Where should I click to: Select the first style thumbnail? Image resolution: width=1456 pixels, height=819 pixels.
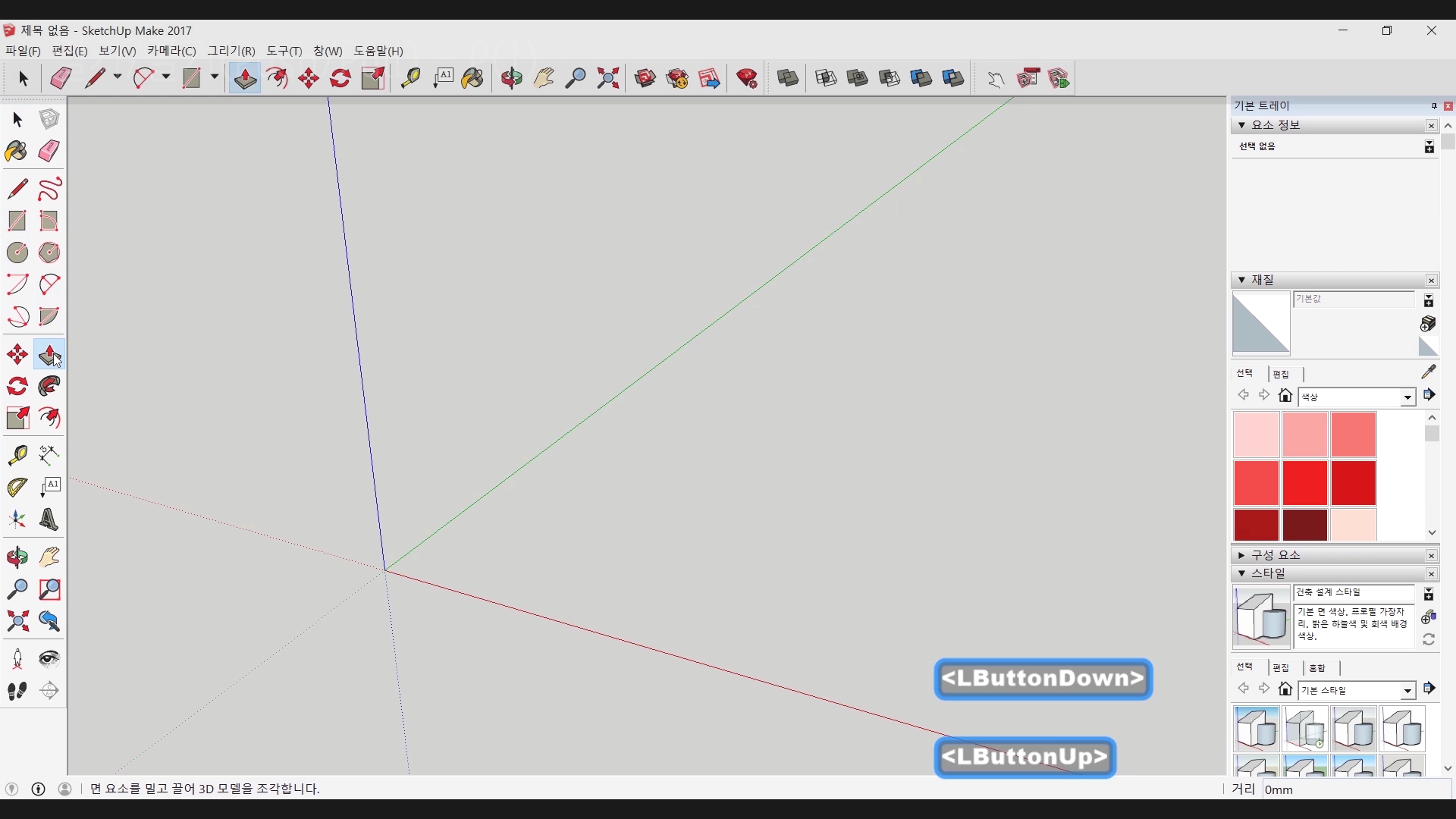click(1256, 728)
